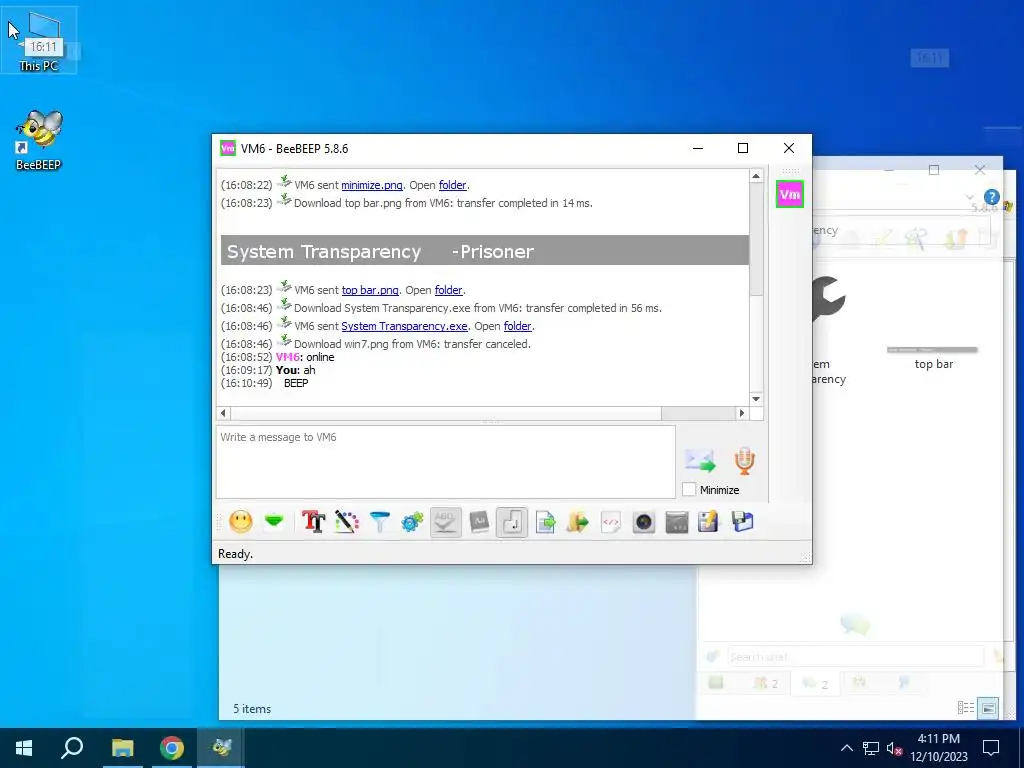The height and width of the screenshot is (768, 1024).
Task: Select the BeeBEEP desktop shortcut
Action: 39,140
